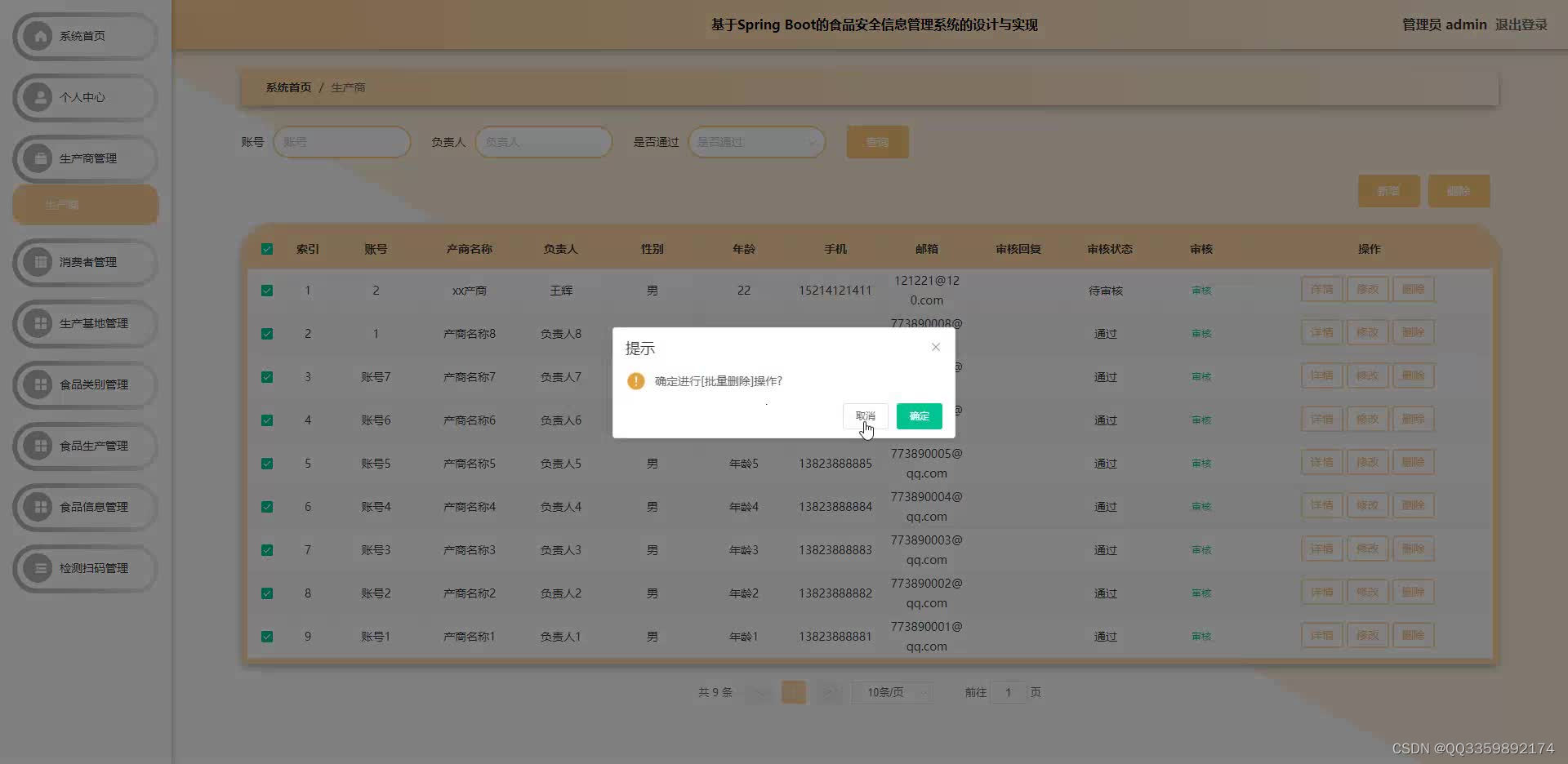Uncheck the row for 产商名称4
1568x764 pixels.
click(x=267, y=507)
